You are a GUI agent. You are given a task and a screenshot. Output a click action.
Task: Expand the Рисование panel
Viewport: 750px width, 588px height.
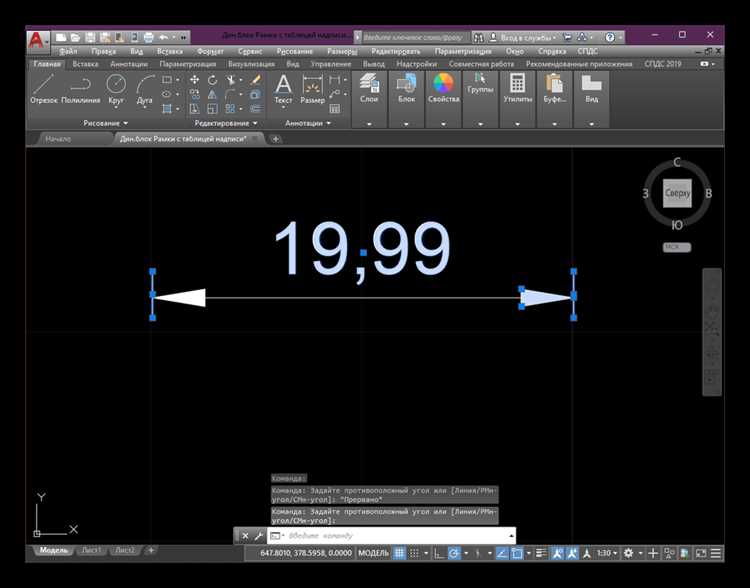pyautogui.click(x=105, y=123)
